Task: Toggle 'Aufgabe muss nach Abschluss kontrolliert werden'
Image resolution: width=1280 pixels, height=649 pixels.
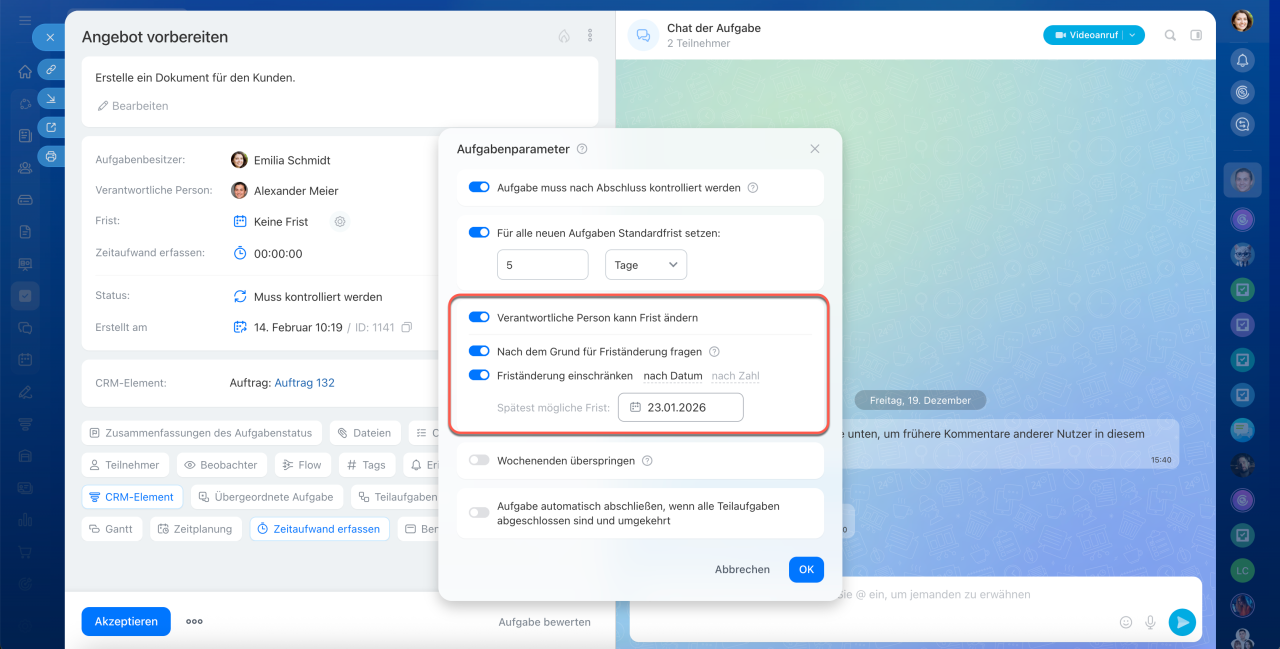Action: click(479, 187)
